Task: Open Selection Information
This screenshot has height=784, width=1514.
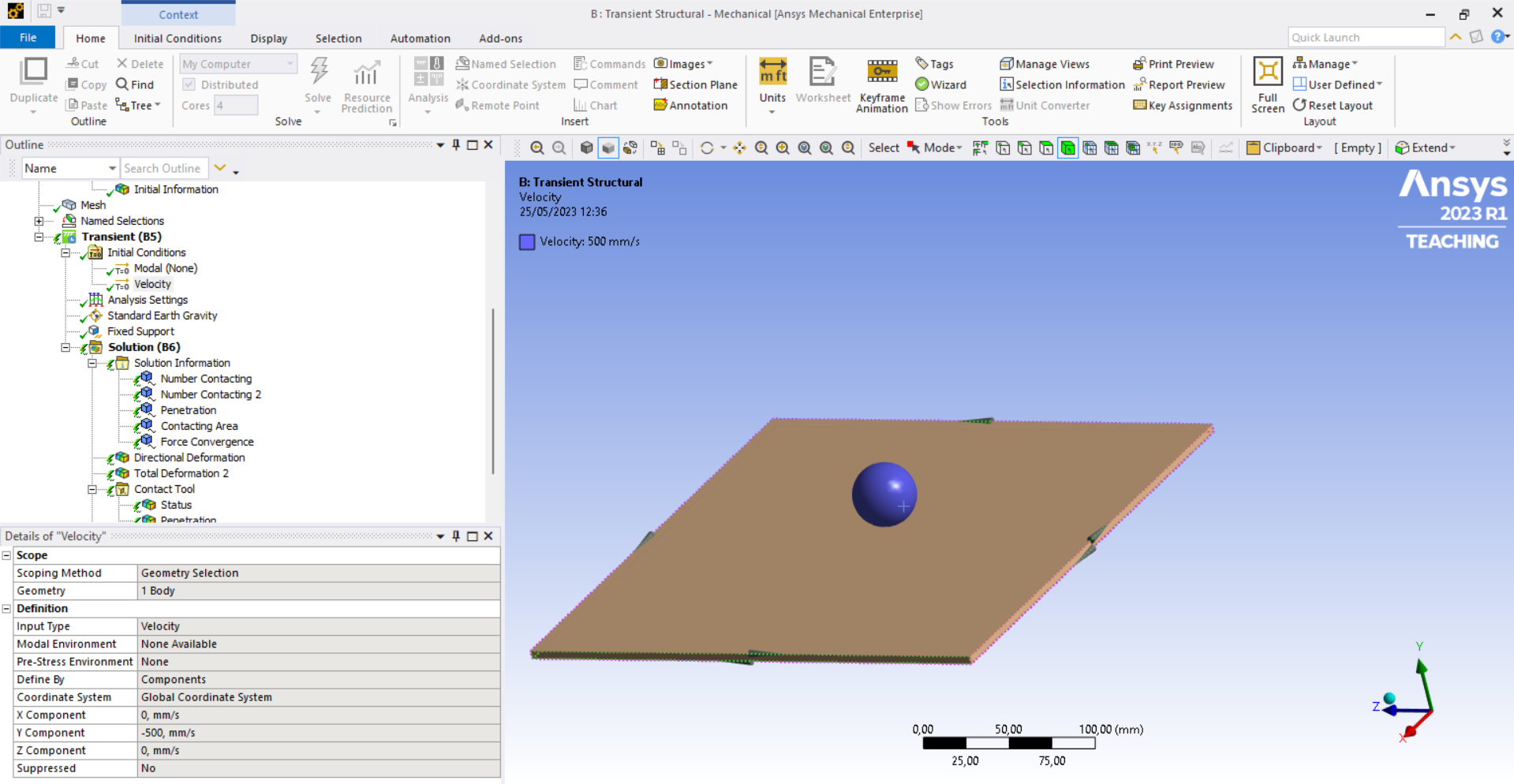Action: pyautogui.click(x=1062, y=84)
